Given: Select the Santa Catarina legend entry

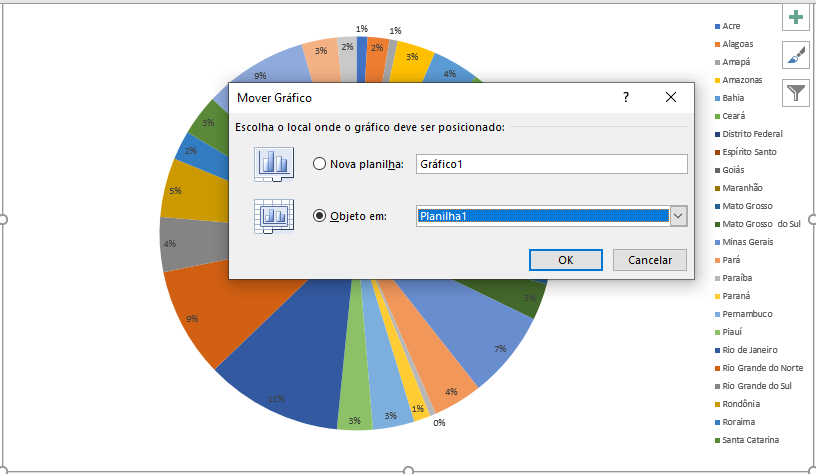Looking at the screenshot, I should pyautogui.click(x=751, y=440).
